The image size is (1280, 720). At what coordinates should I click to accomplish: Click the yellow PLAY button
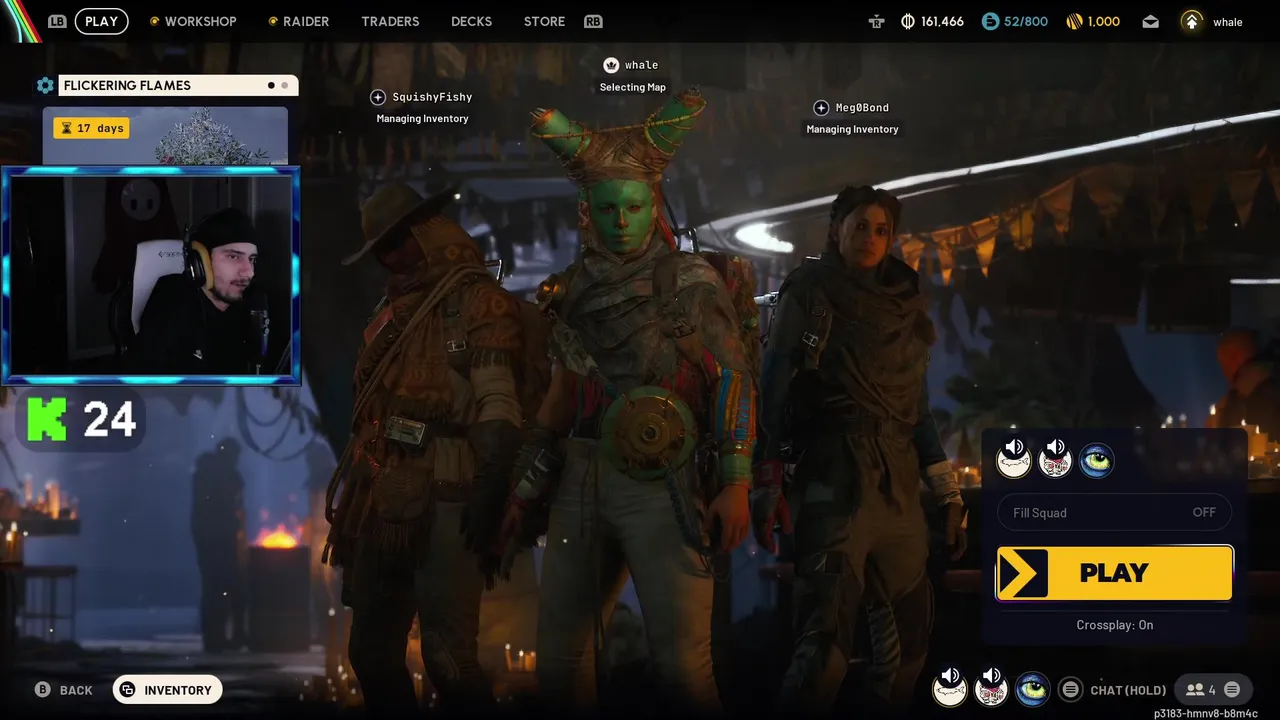(x=1114, y=573)
